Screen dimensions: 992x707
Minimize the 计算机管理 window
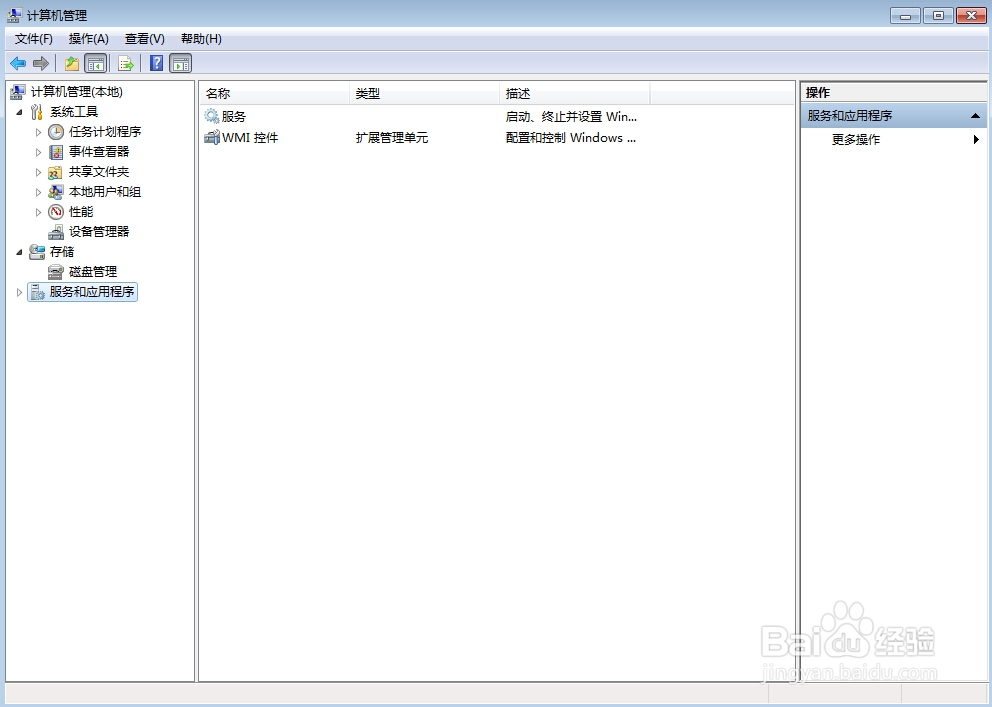(x=905, y=15)
